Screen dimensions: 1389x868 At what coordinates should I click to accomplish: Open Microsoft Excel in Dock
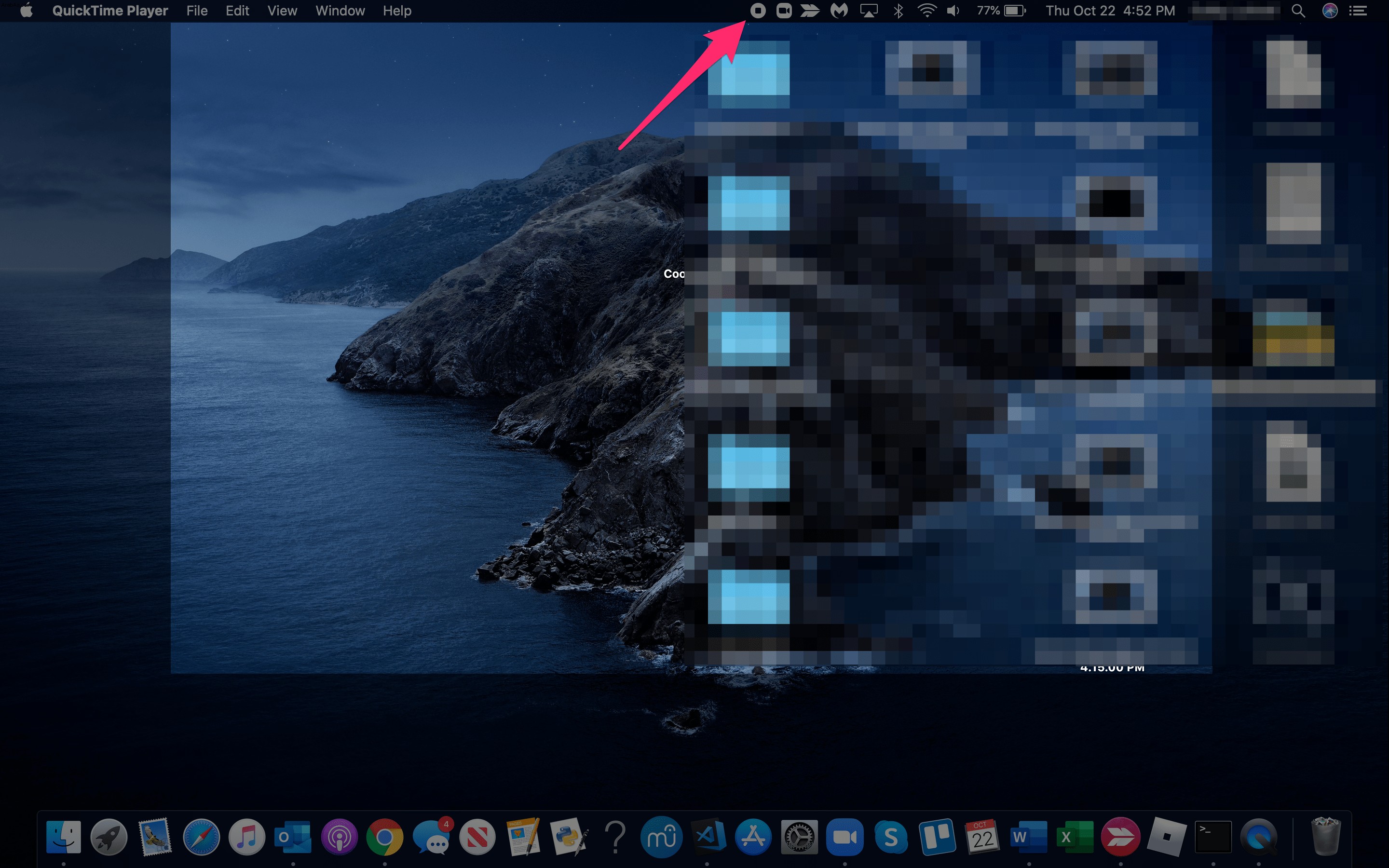[x=1075, y=837]
